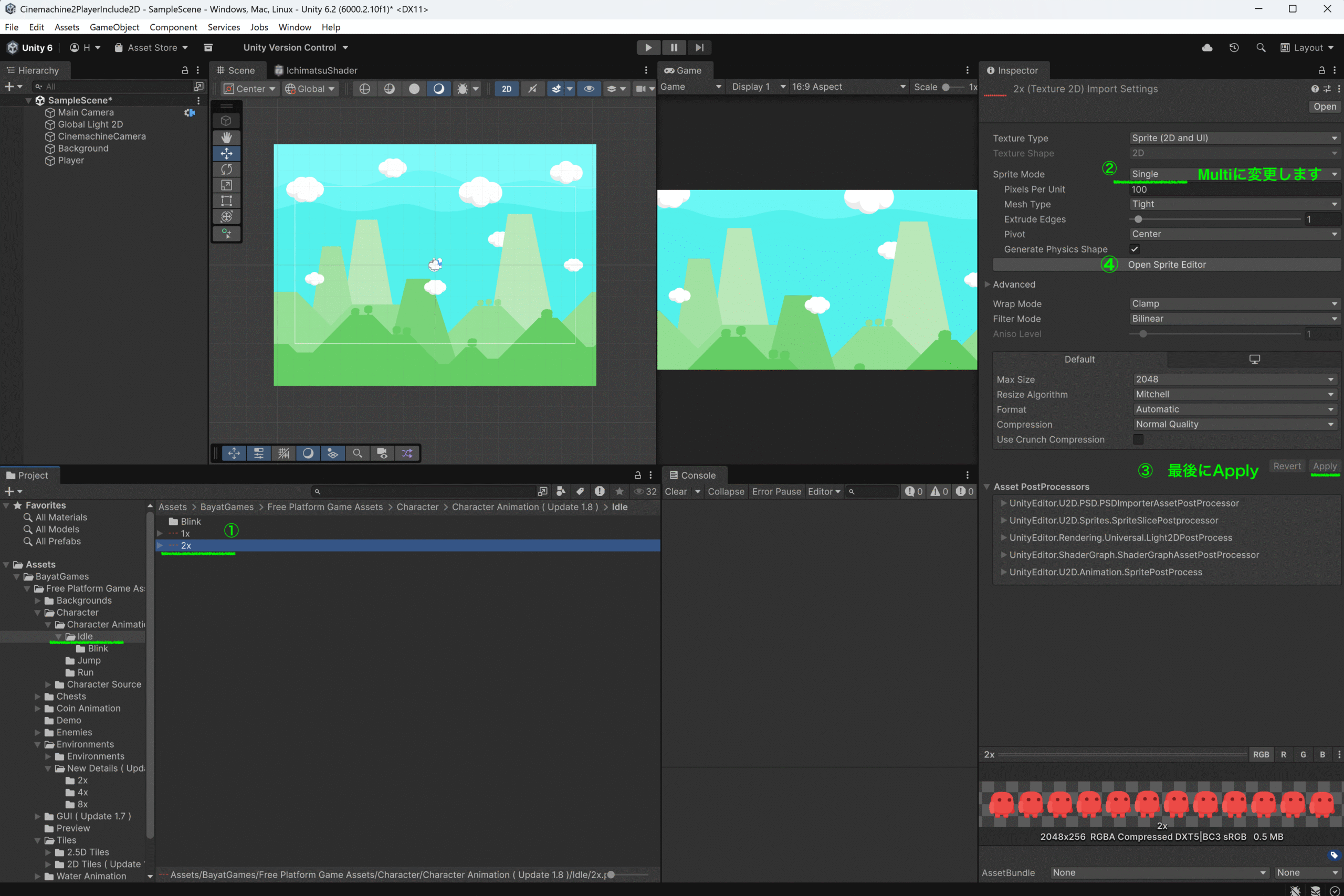The width and height of the screenshot is (1344, 896).
Task: Select the 1x sprite asset
Action: [x=185, y=534]
